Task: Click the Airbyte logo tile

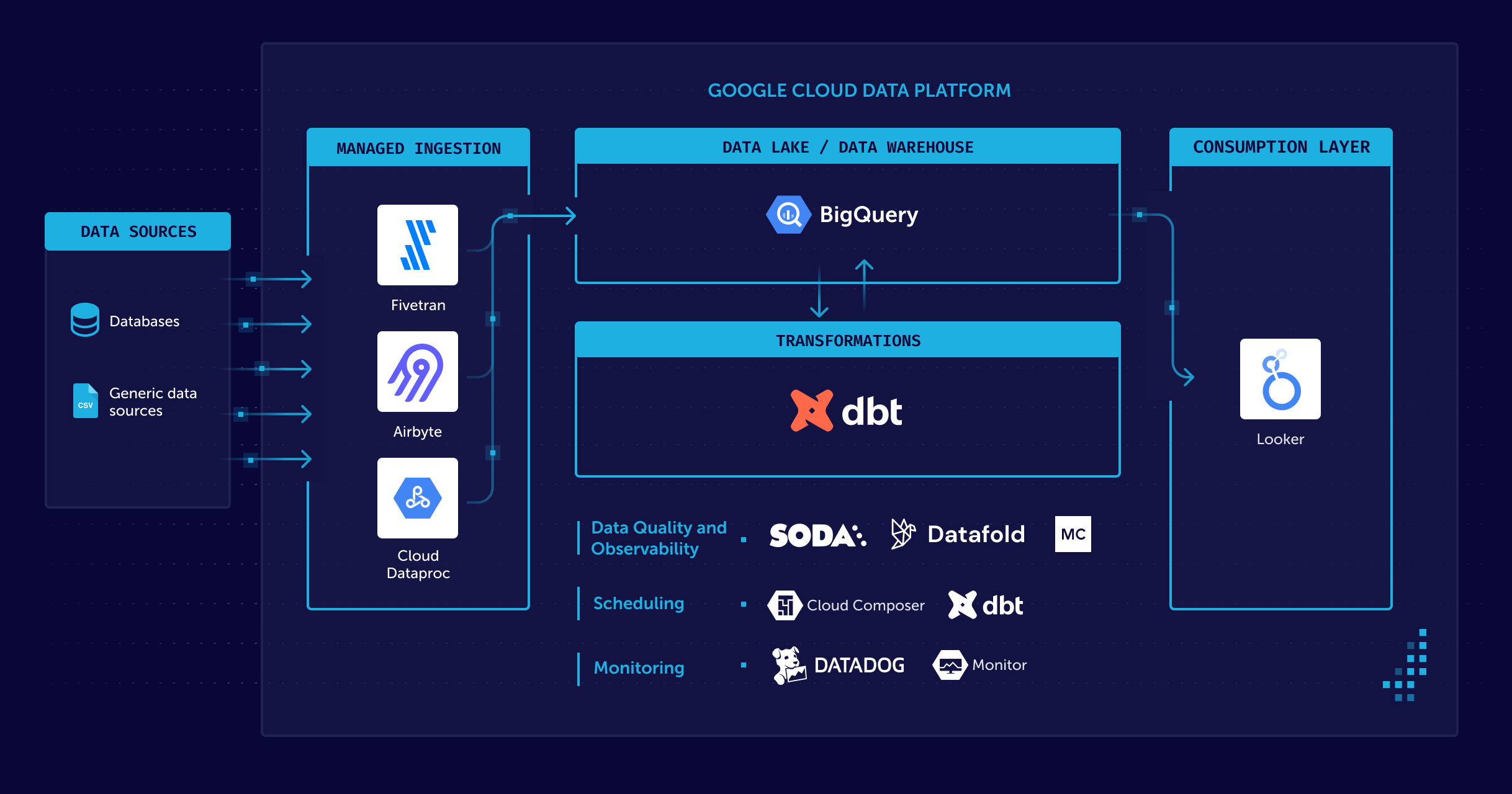Action: 418,372
